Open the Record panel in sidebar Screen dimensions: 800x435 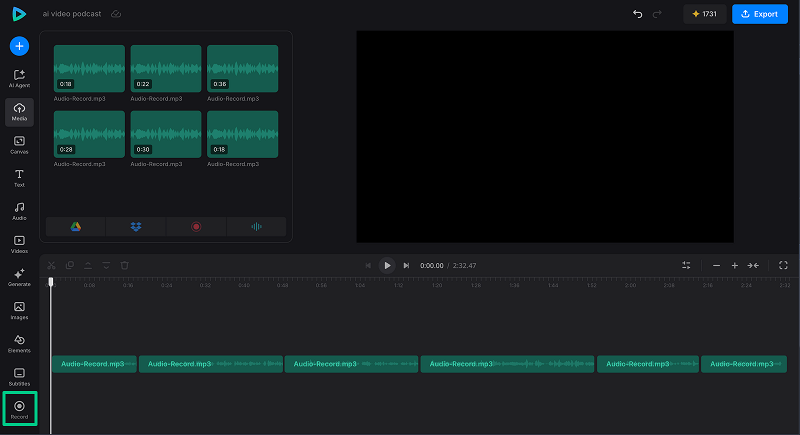19,409
